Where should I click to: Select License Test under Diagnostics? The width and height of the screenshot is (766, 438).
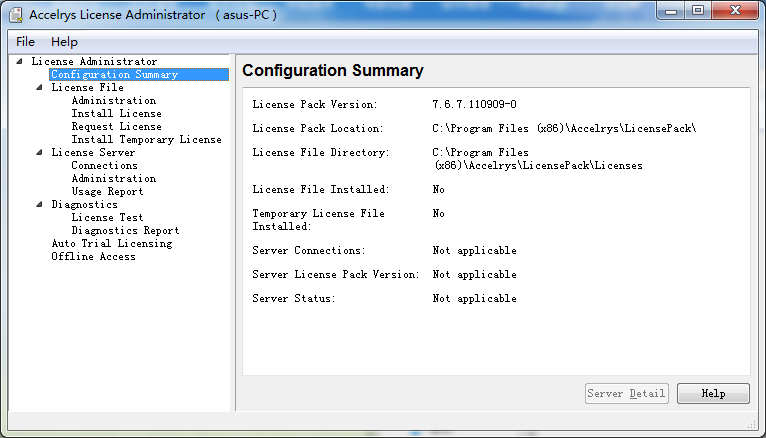point(107,218)
